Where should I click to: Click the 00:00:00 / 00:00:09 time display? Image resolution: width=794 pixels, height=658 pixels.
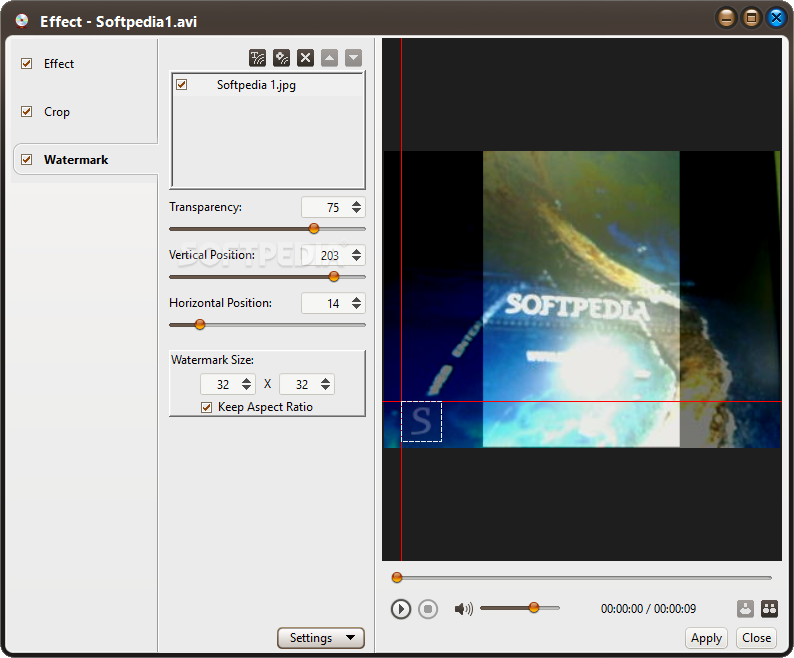[x=648, y=609]
